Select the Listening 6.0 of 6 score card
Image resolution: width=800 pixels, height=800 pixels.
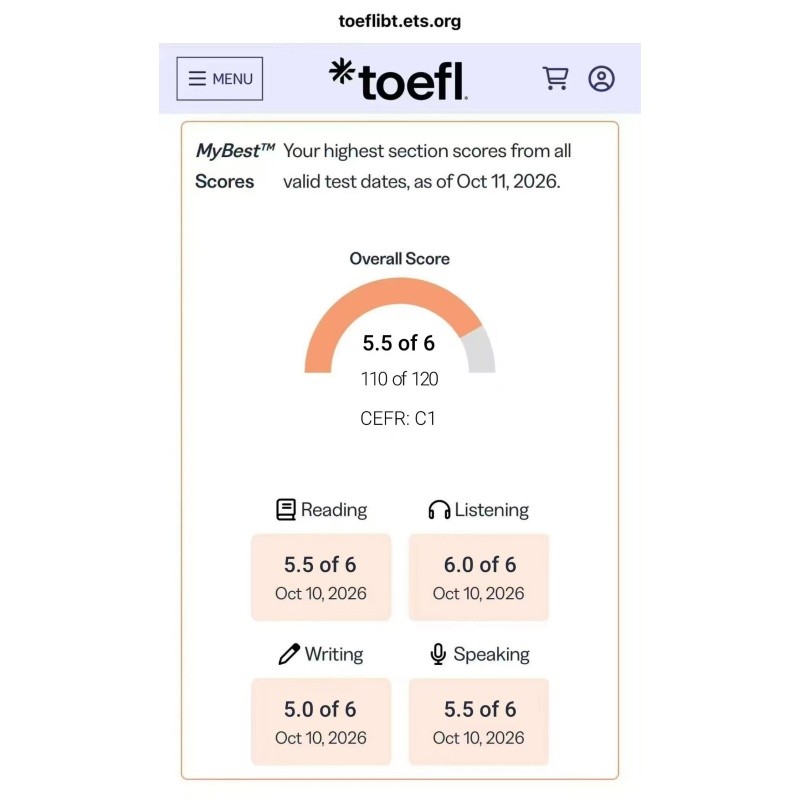tap(479, 578)
